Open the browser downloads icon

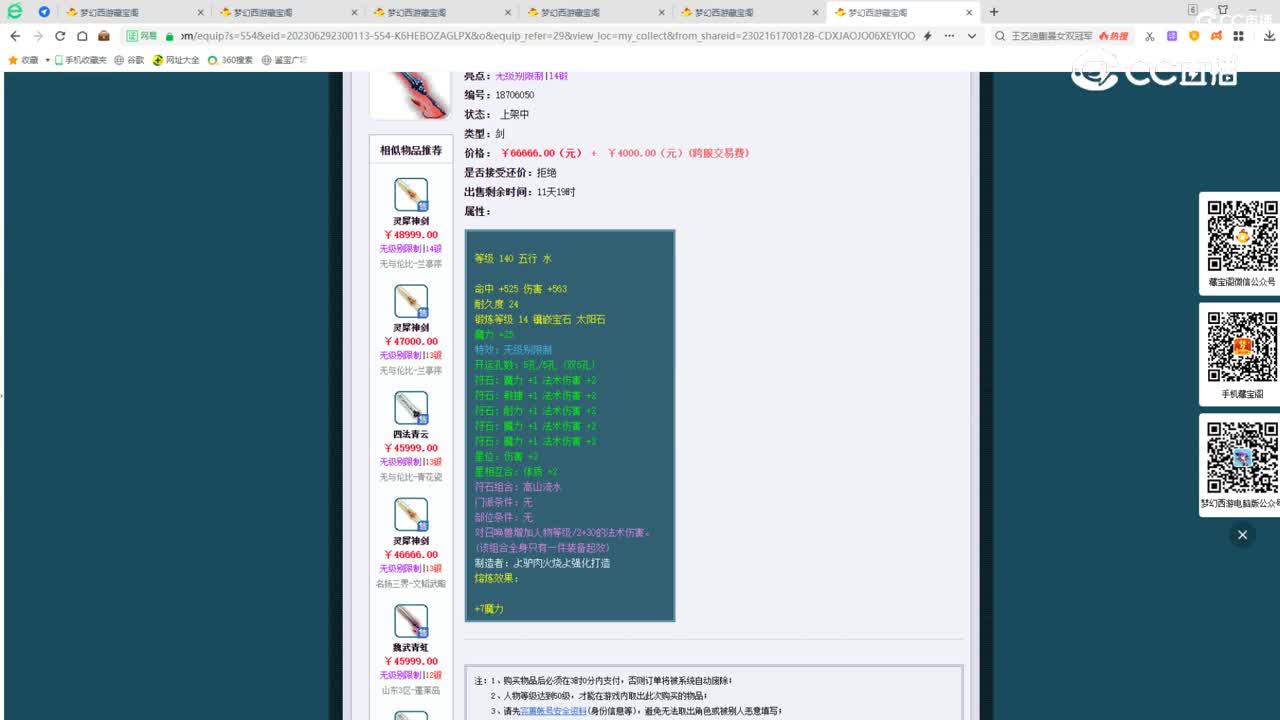[1270, 37]
